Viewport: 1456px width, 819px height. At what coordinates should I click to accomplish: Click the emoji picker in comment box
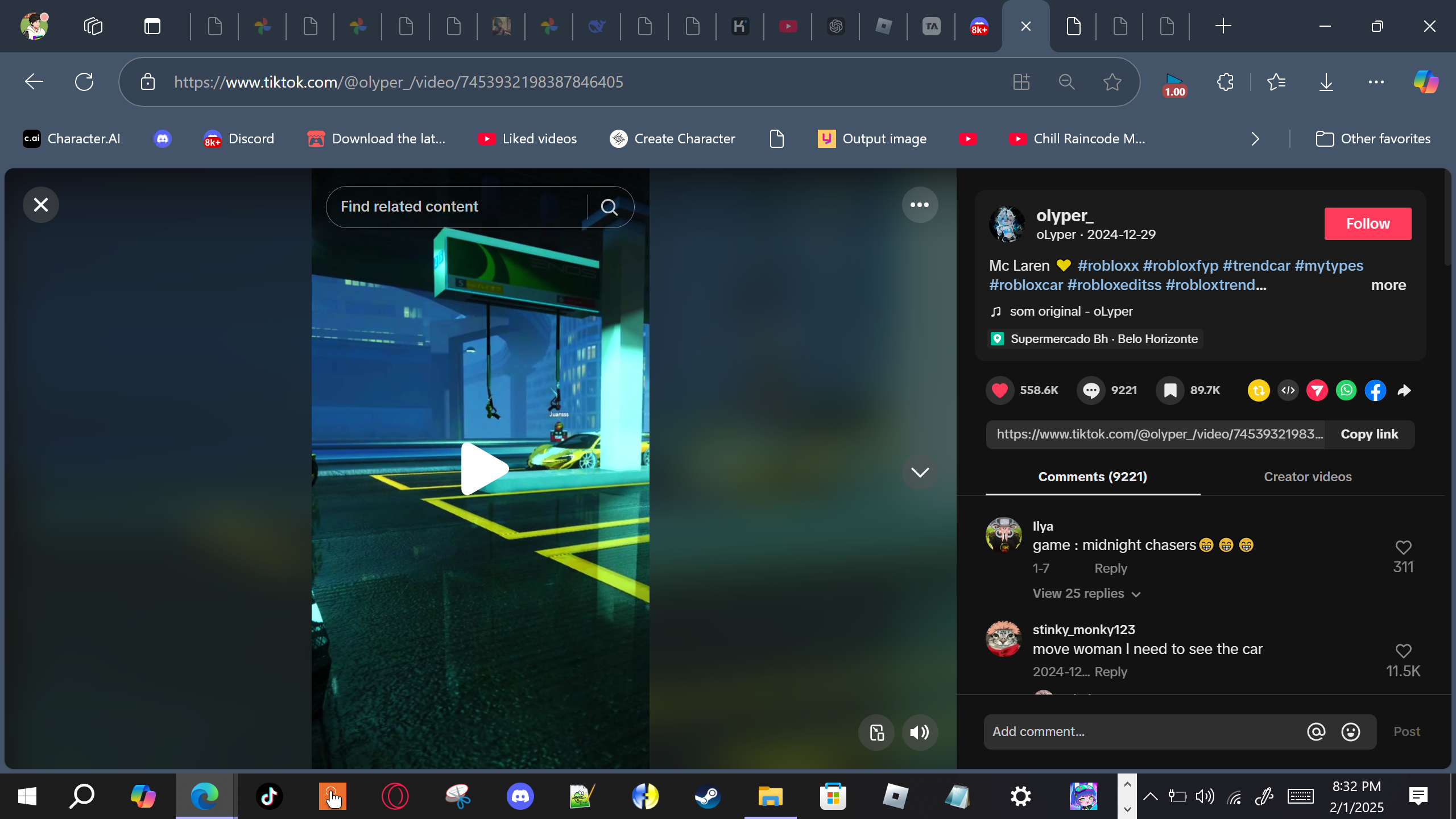(1351, 731)
